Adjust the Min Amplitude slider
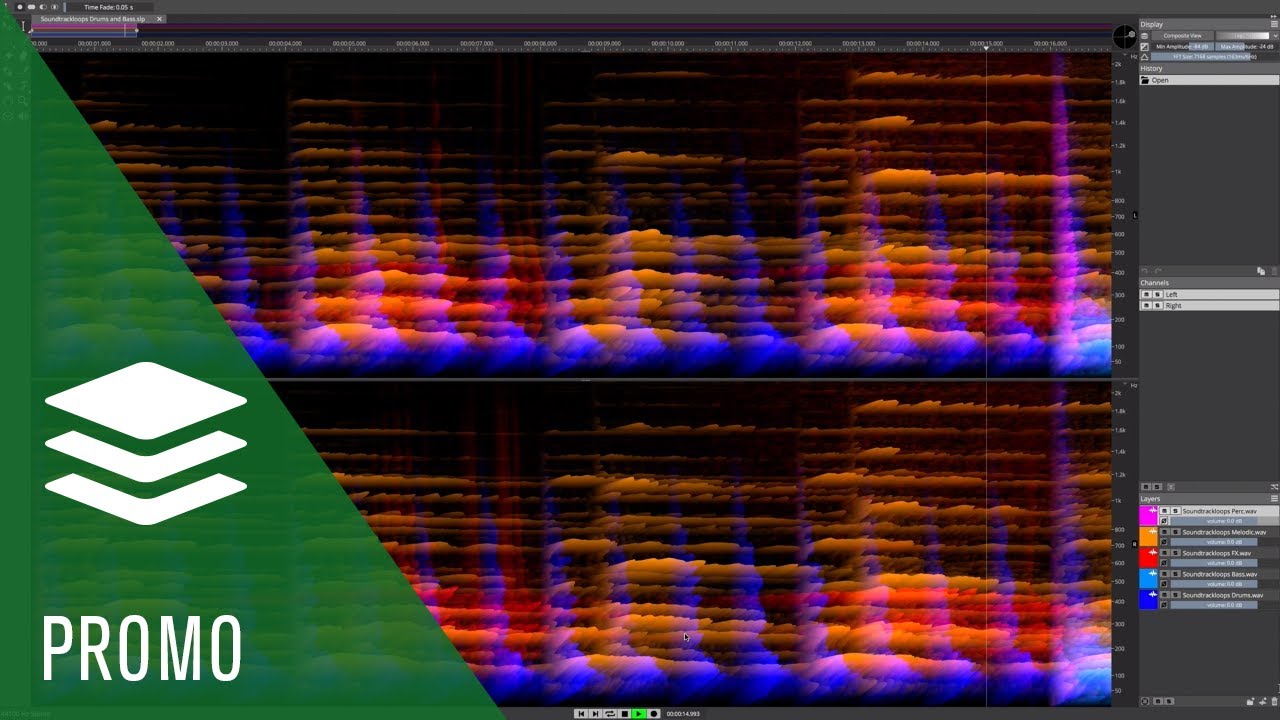 [1183, 47]
